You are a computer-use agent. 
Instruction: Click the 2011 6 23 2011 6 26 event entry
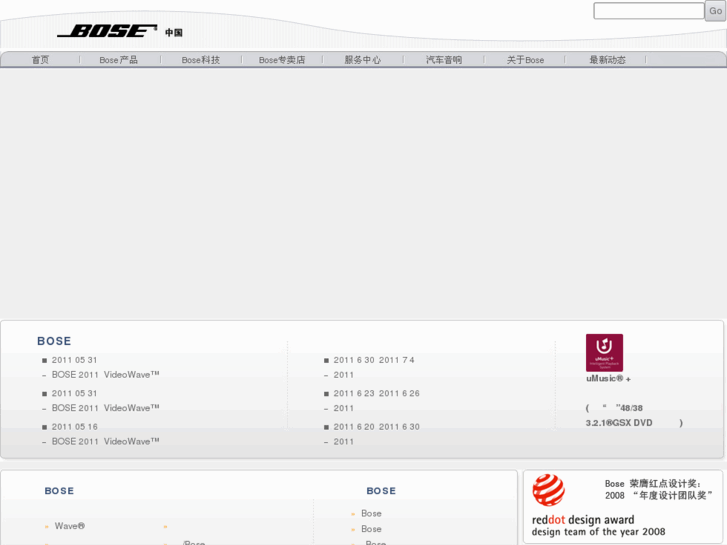pyautogui.click(x=376, y=393)
